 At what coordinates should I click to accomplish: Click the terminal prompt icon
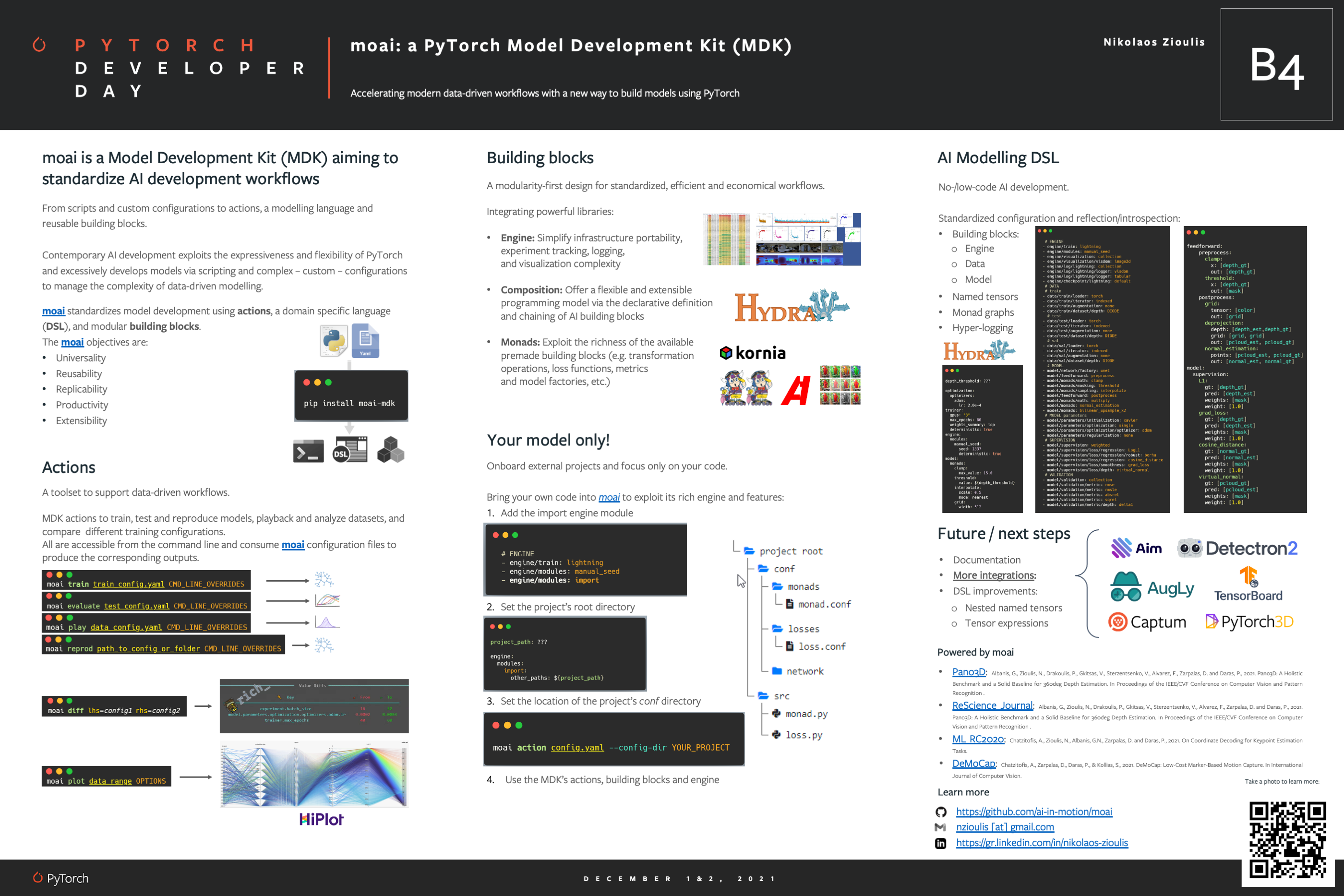(x=308, y=451)
